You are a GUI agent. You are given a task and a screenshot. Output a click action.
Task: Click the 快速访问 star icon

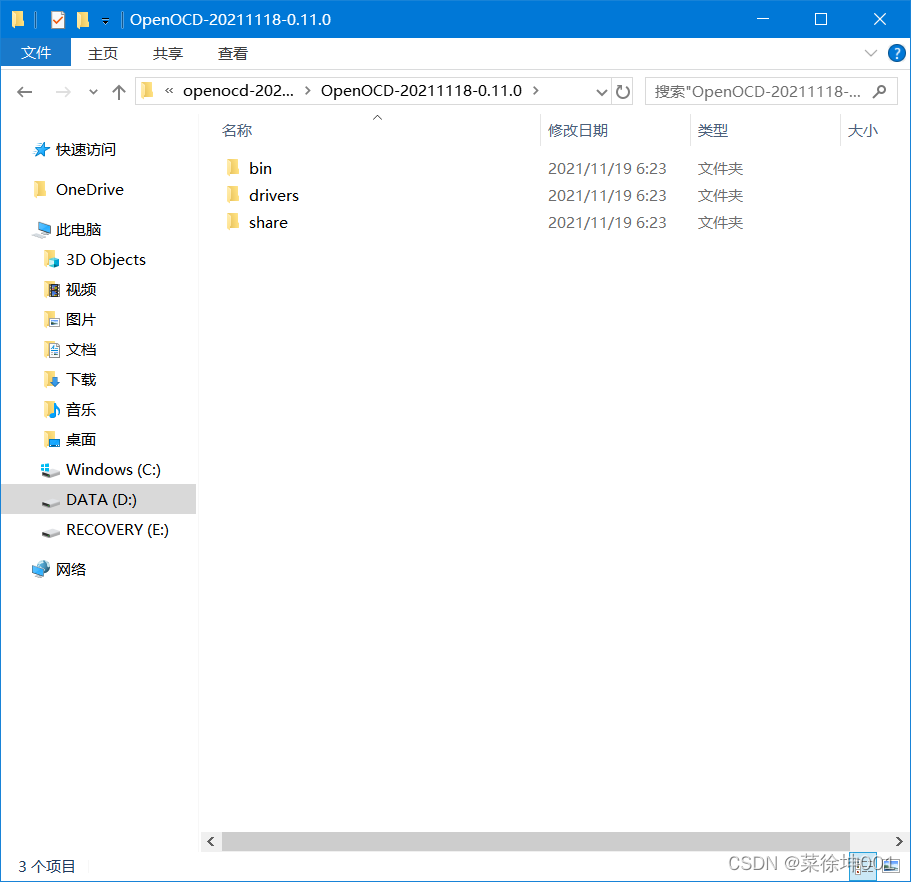[x=41, y=150]
